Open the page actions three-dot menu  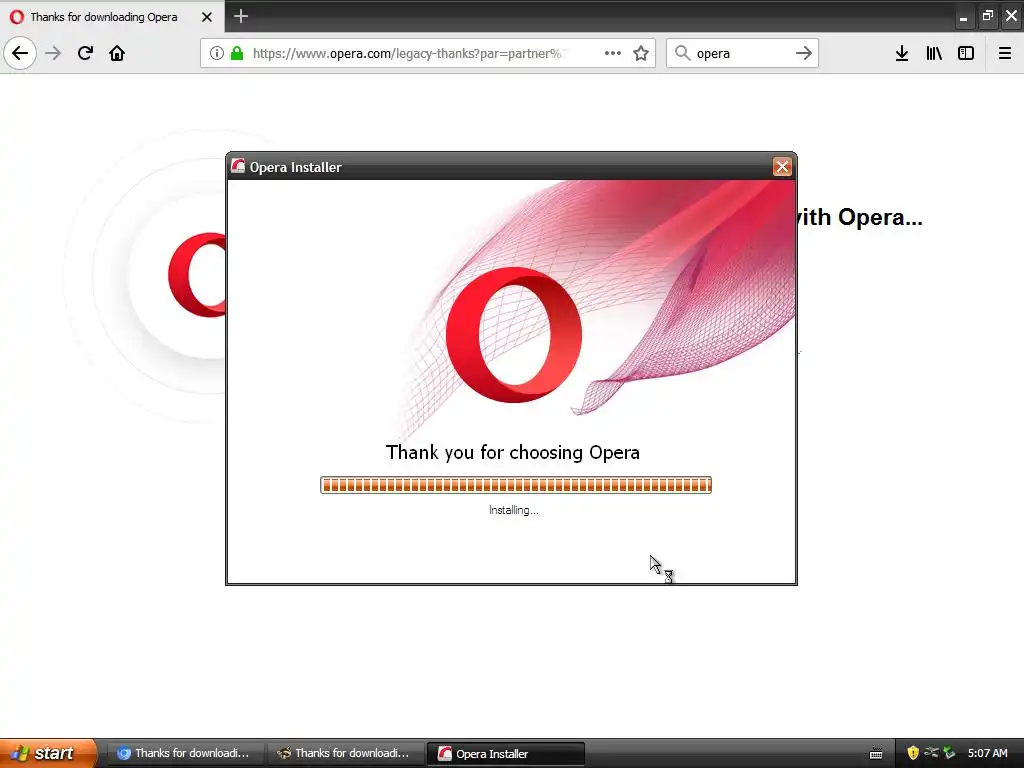tap(613, 53)
